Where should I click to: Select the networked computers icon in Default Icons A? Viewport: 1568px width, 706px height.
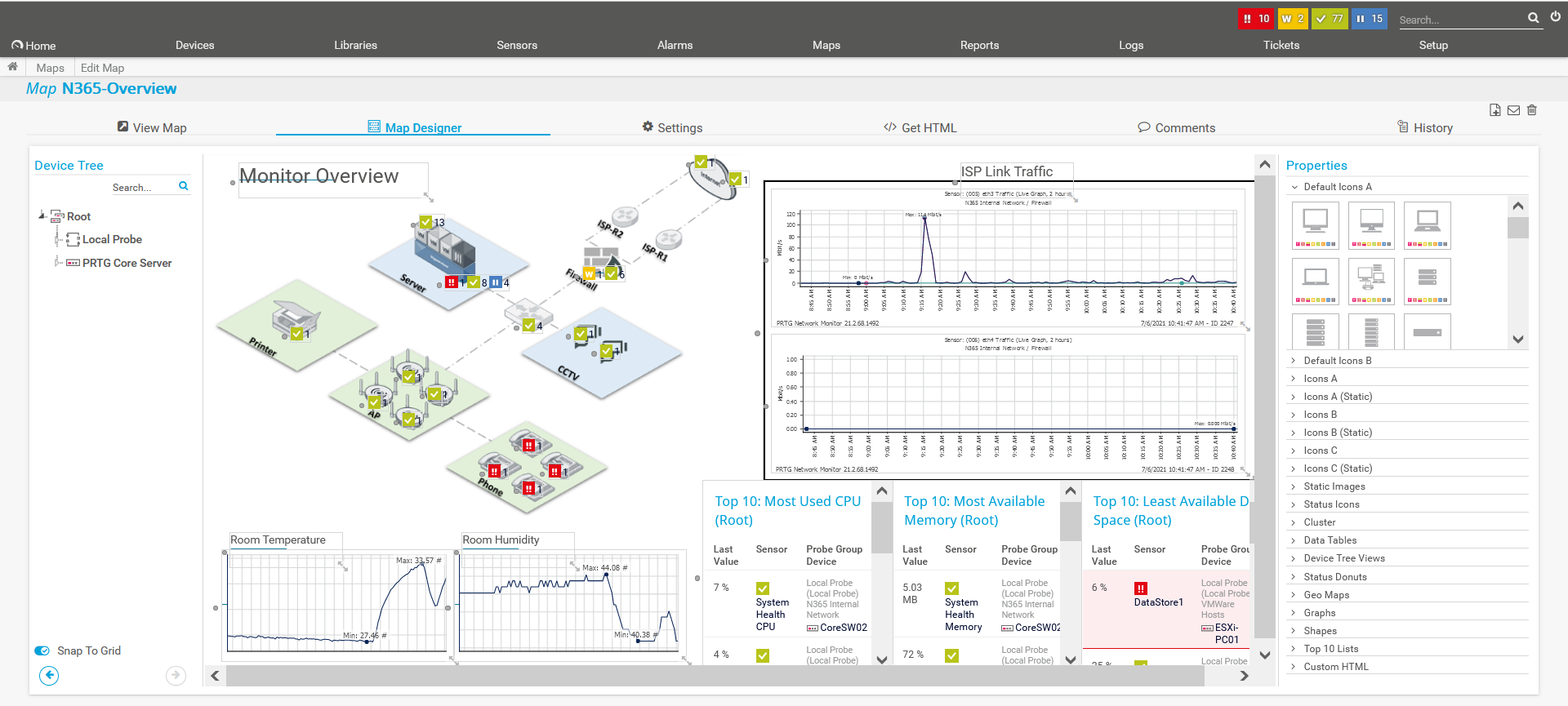[1371, 282]
